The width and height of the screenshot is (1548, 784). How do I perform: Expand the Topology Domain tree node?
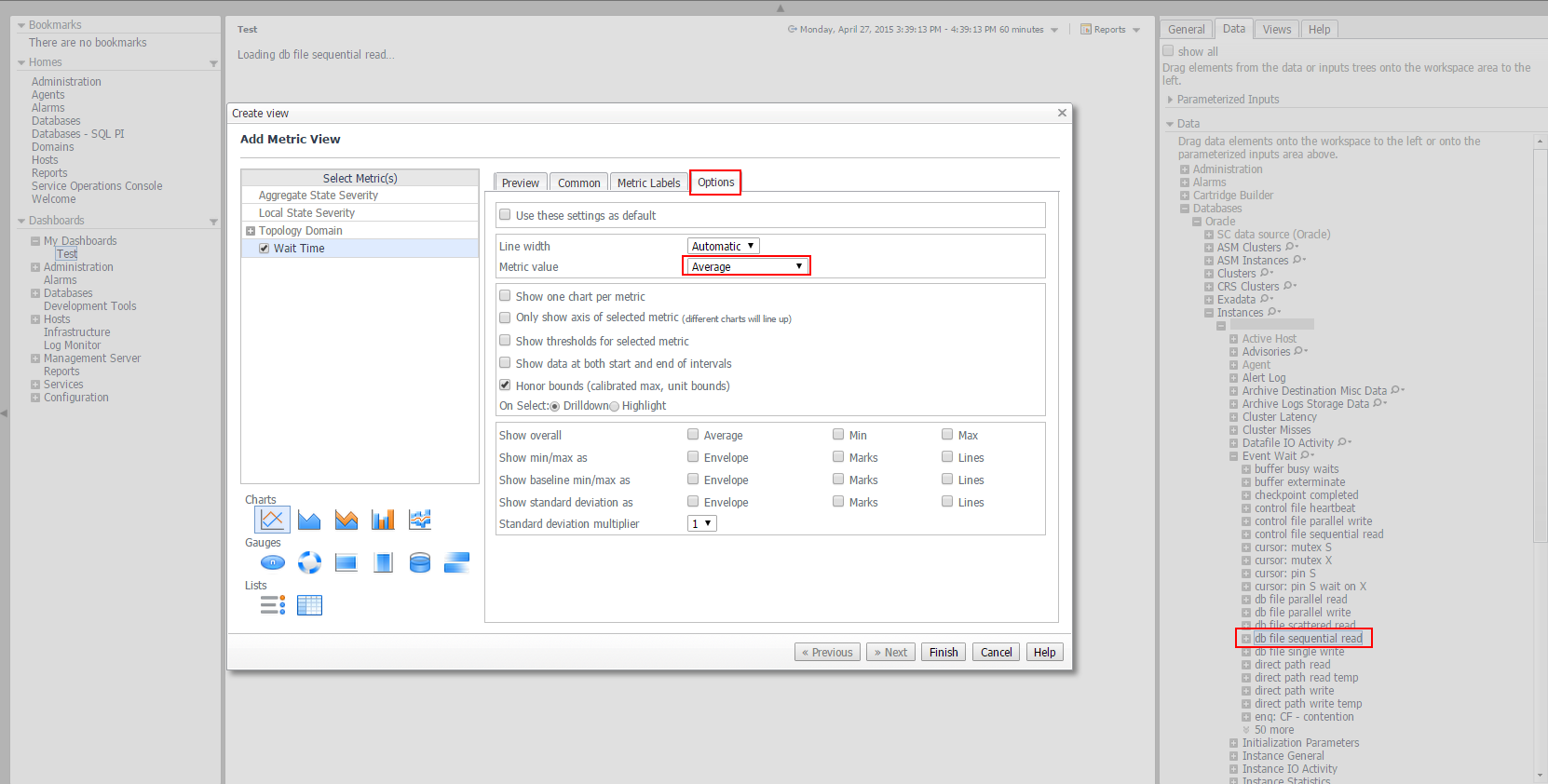click(x=251, y=231)
